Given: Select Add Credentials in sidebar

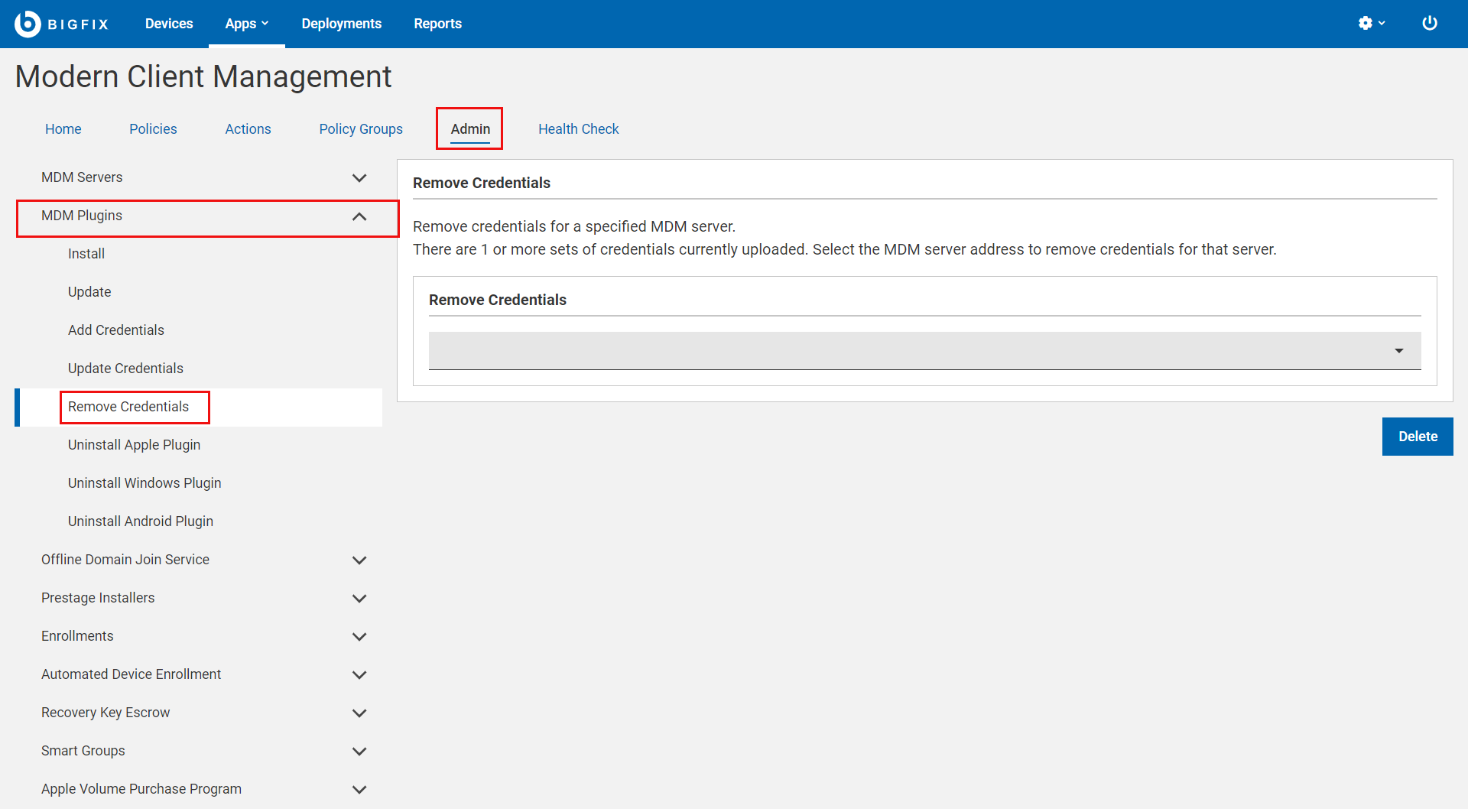Looking at the screenshot, I should [x=116, y=330].
